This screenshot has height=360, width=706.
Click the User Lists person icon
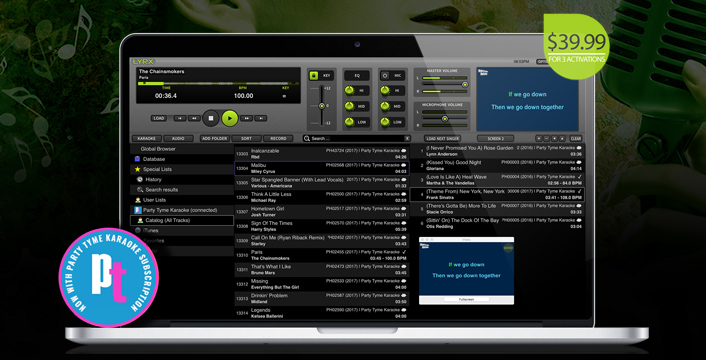click(x=137, y=200)
